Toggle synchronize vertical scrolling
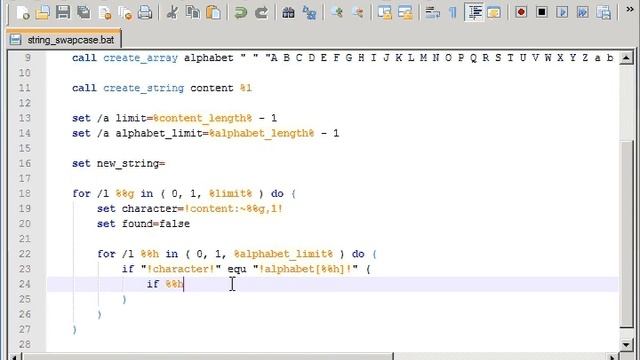 384,13
